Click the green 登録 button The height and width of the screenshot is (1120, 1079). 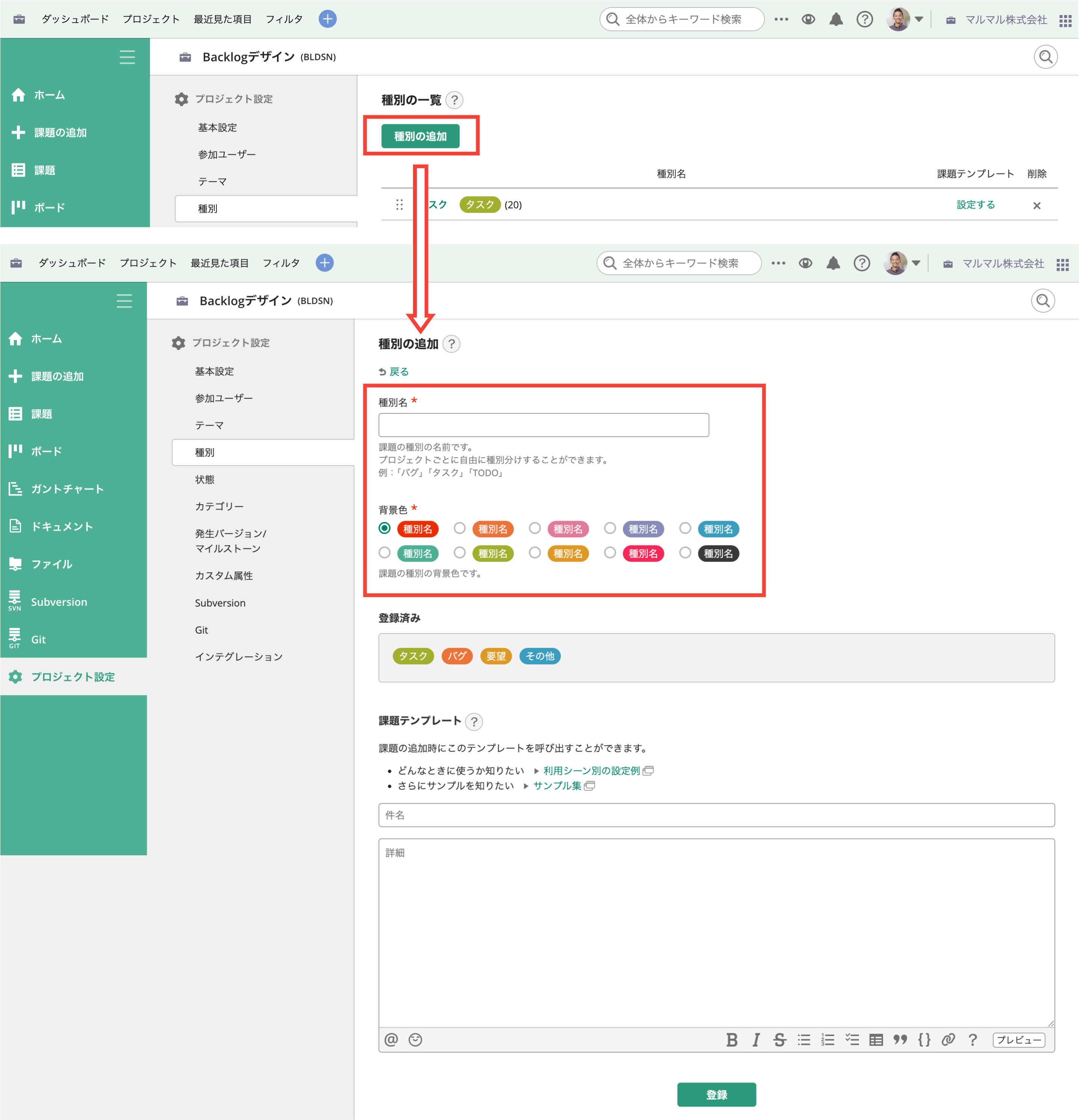(717, 1094)
